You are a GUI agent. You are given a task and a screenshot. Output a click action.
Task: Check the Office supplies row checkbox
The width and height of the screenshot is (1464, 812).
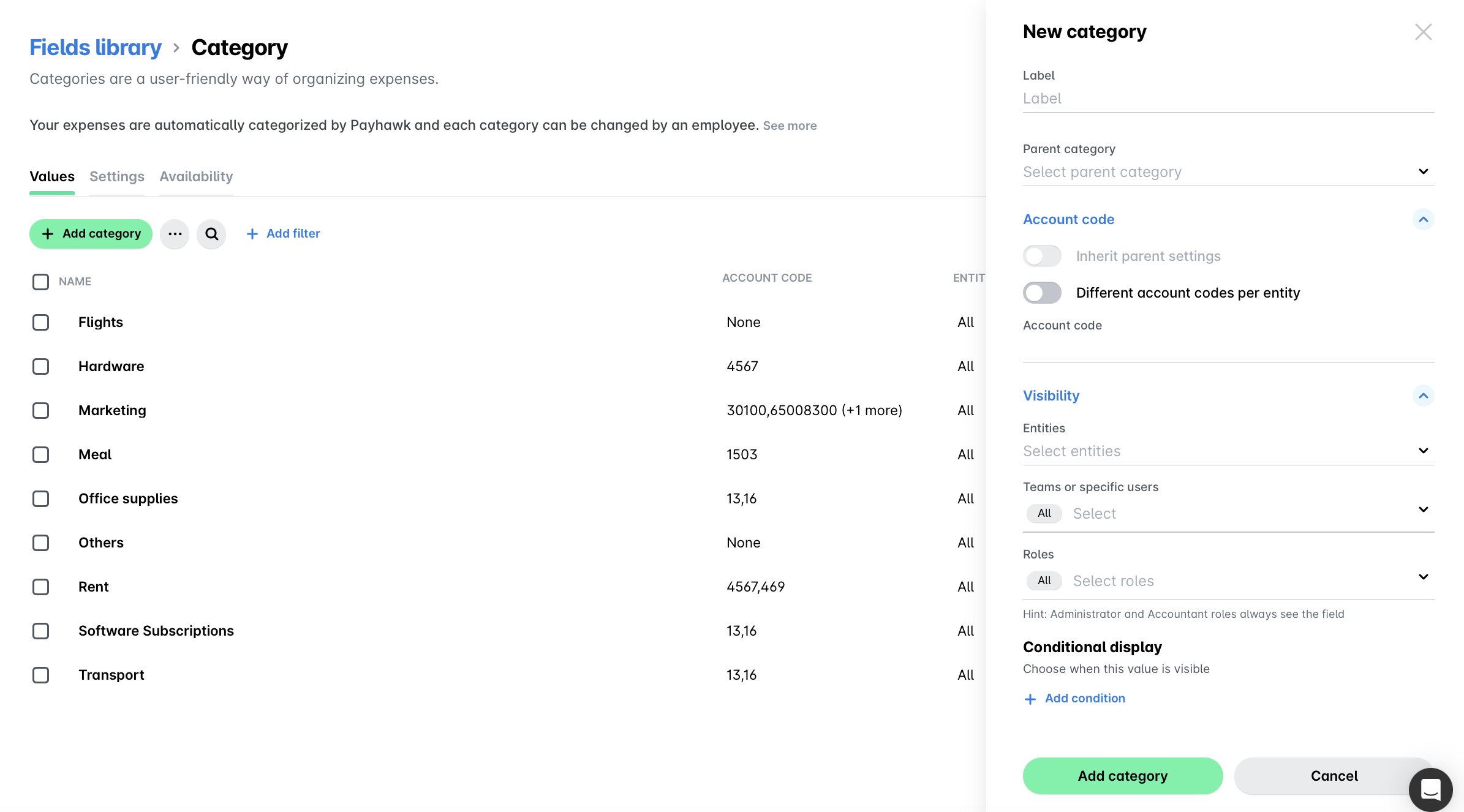click(40, 498)
